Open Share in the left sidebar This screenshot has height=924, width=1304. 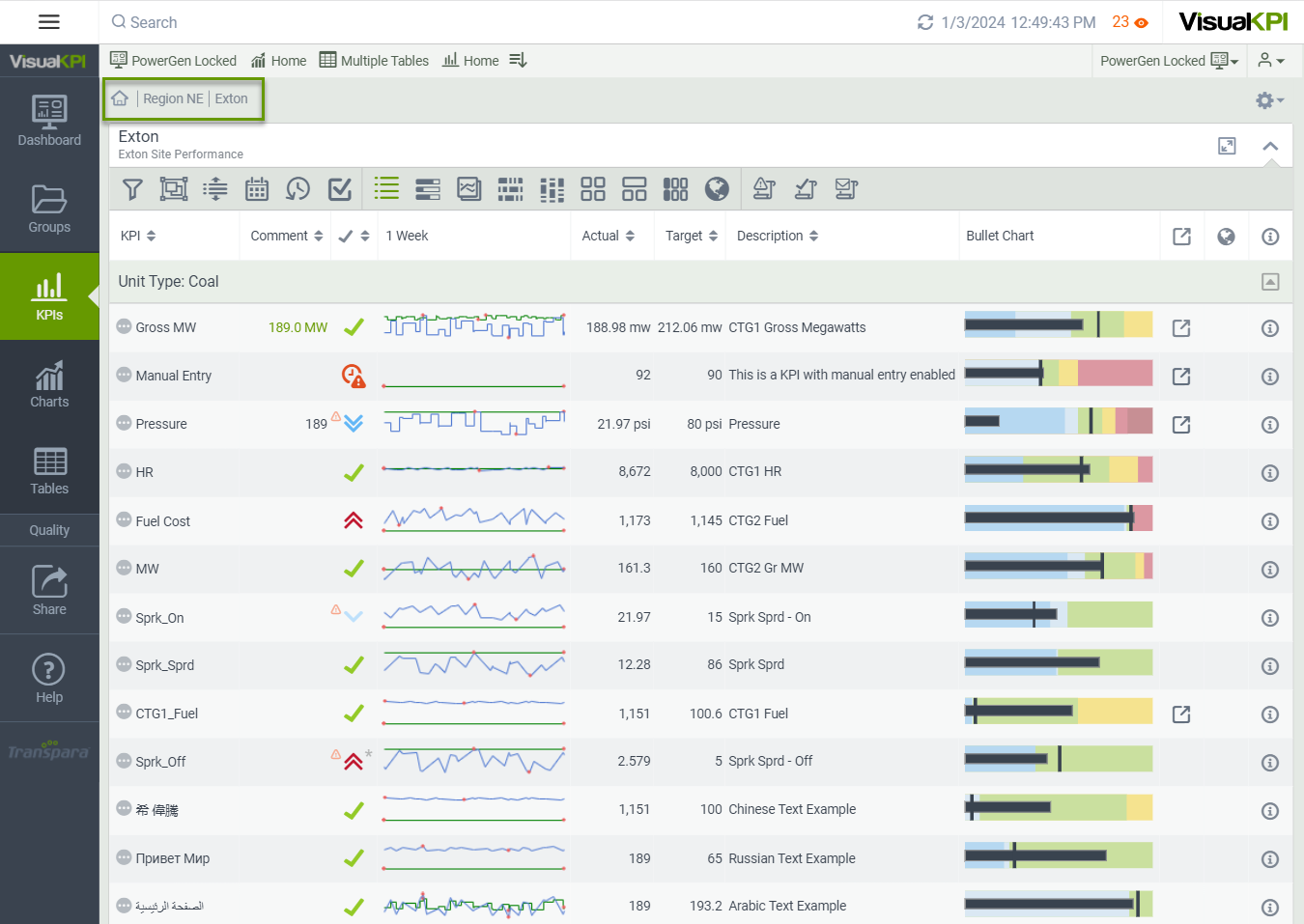pyautogui.click(x=49, y=590)
